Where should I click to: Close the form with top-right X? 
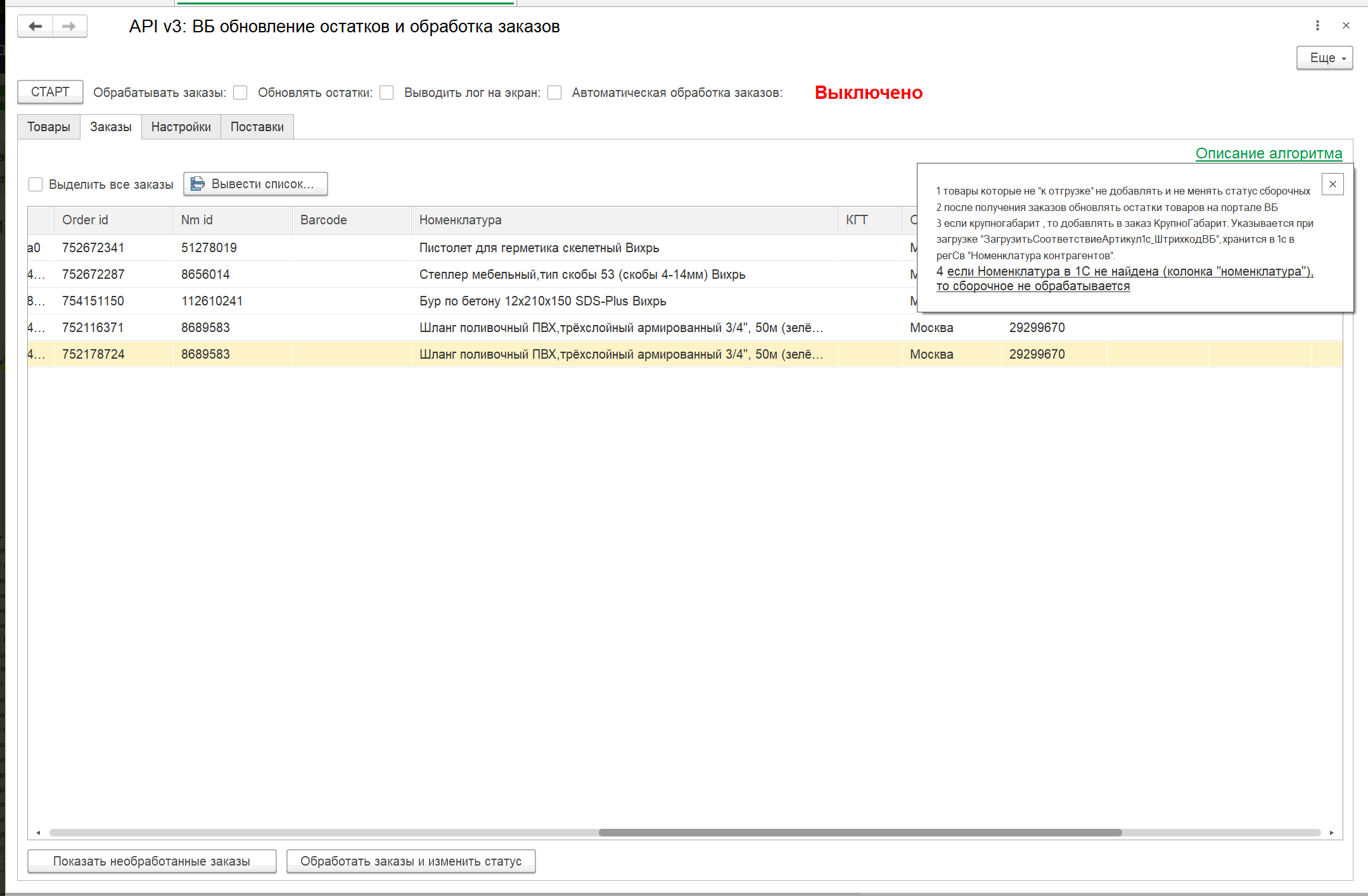[x=1346, y=25]
